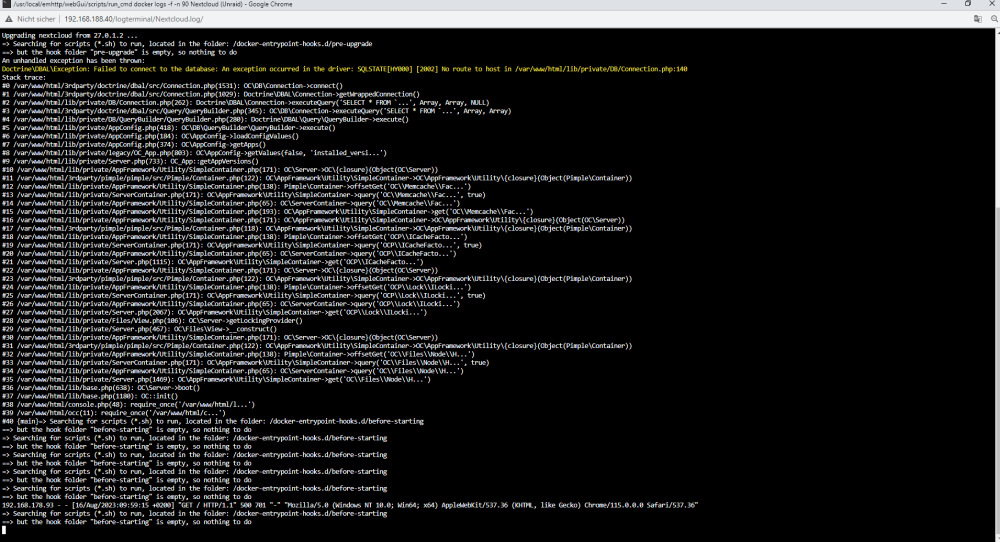Click line #40 {main} searching for scripts

tap(212, 421)
